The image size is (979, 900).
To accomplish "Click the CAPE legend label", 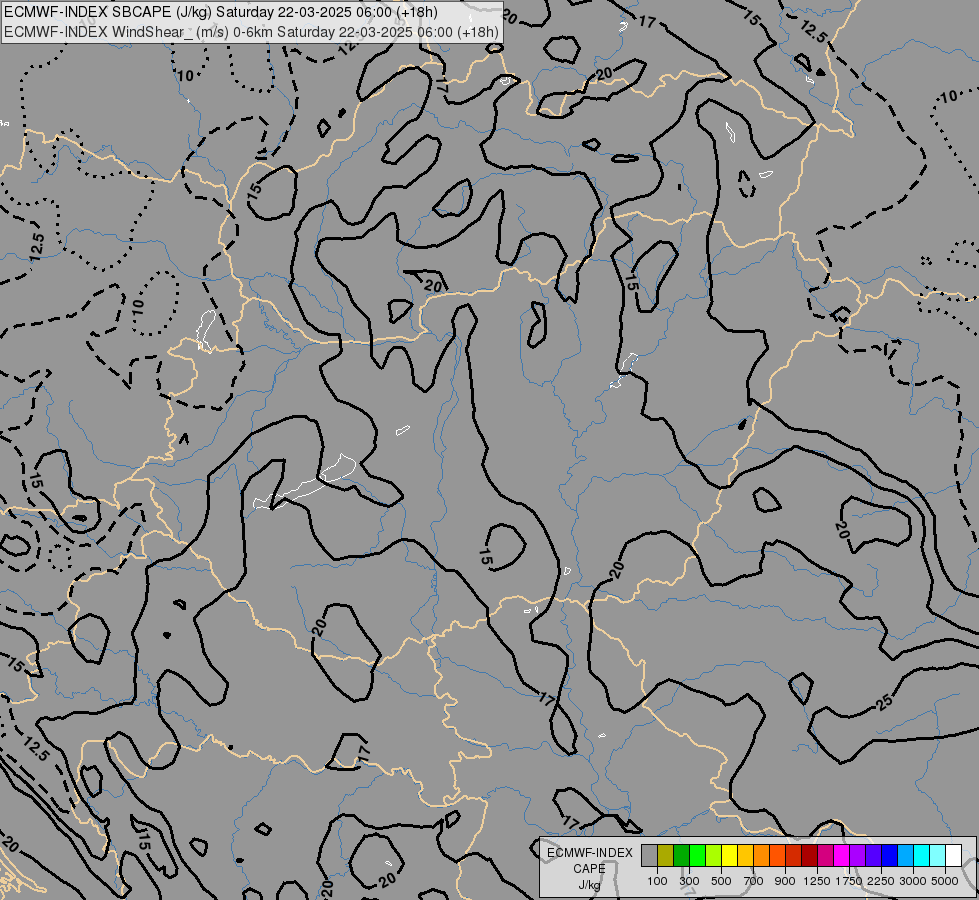I will pos(589,869).
